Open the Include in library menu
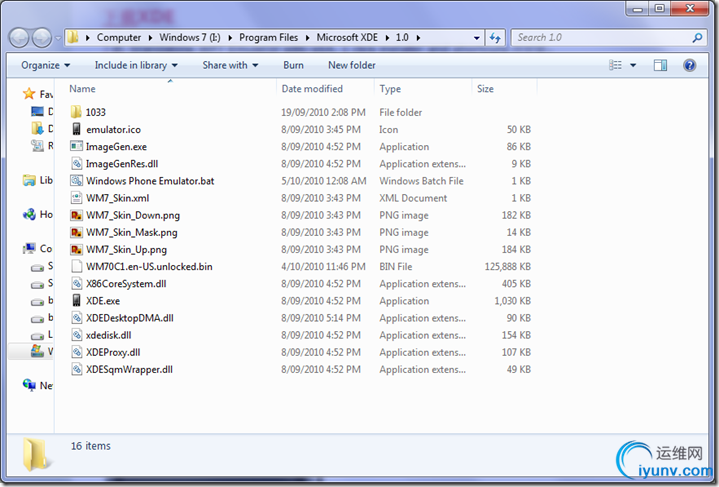The height and width of the screenshot is (487, 719). [136, 65]
